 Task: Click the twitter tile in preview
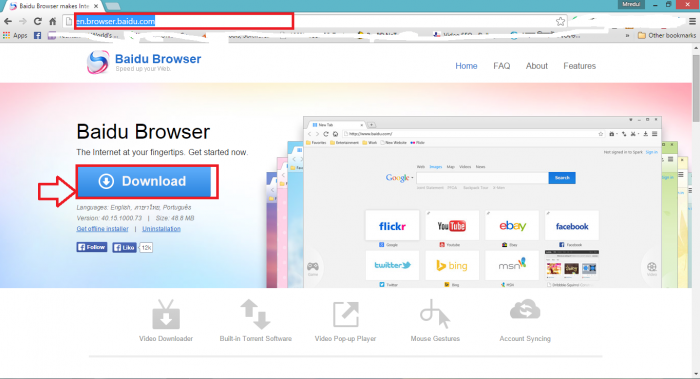(x=392, y=265)
